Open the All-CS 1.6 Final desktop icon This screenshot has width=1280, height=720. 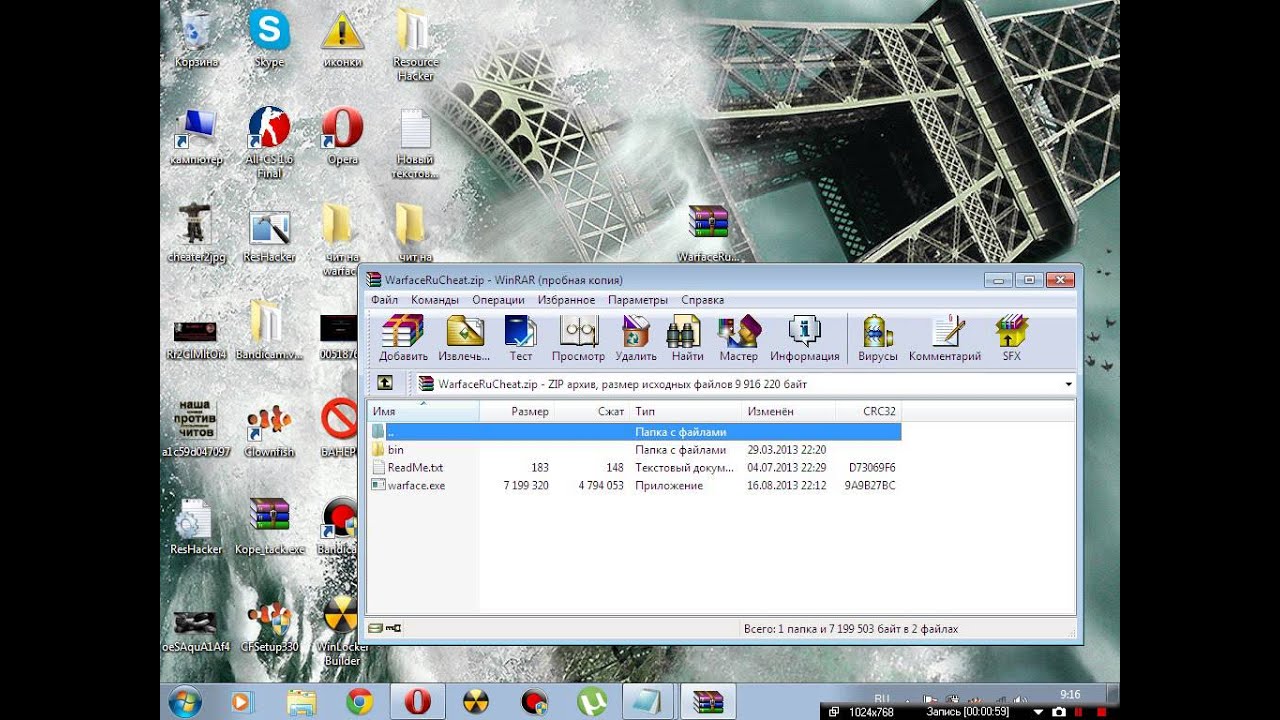click(x=269, y=142)
